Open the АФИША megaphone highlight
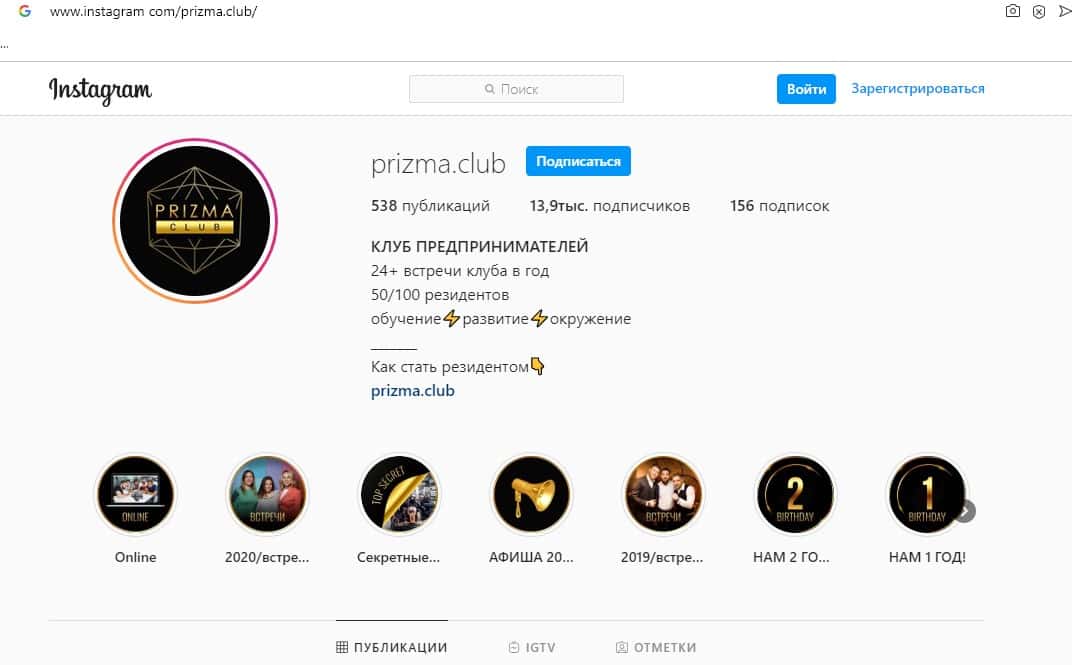This screenshot has height=665, width=1072. pyautogui.click(x=531, y=494)
